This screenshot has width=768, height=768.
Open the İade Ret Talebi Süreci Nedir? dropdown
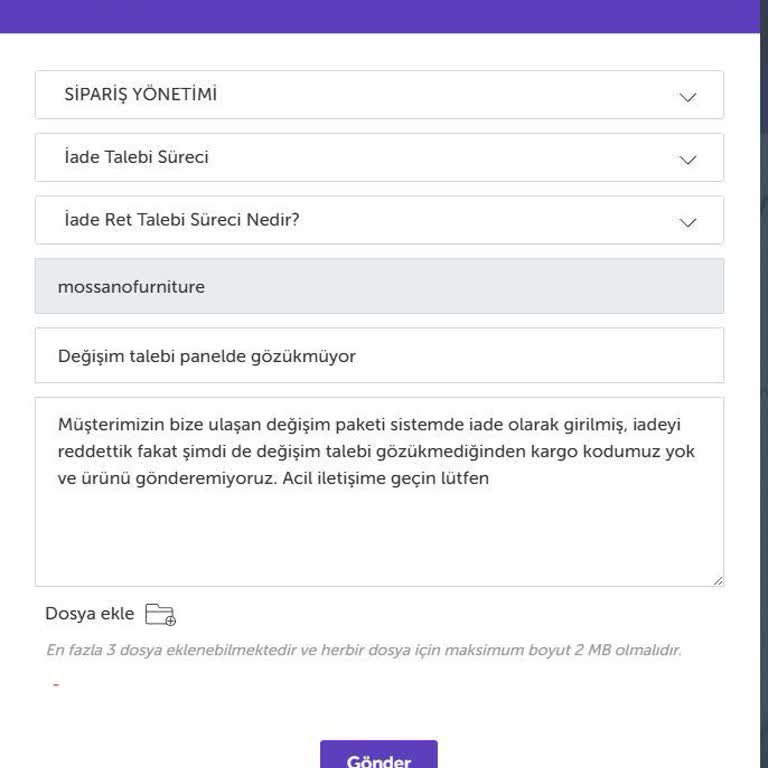(378, 220)
